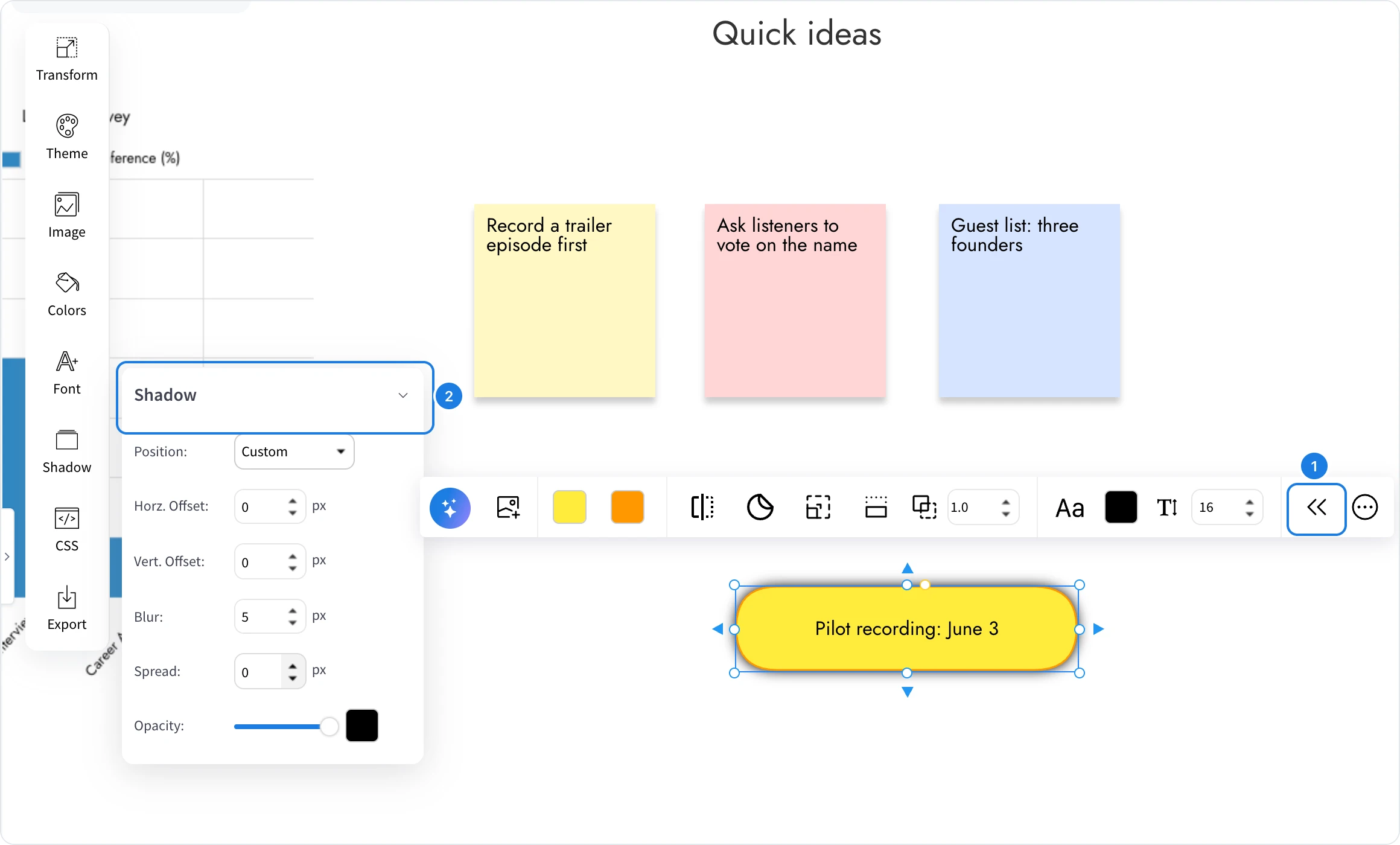Open the Aa font style option
Image resolution: width=1400 pixels, height=845 pixels.
(x=1070, y=508)
